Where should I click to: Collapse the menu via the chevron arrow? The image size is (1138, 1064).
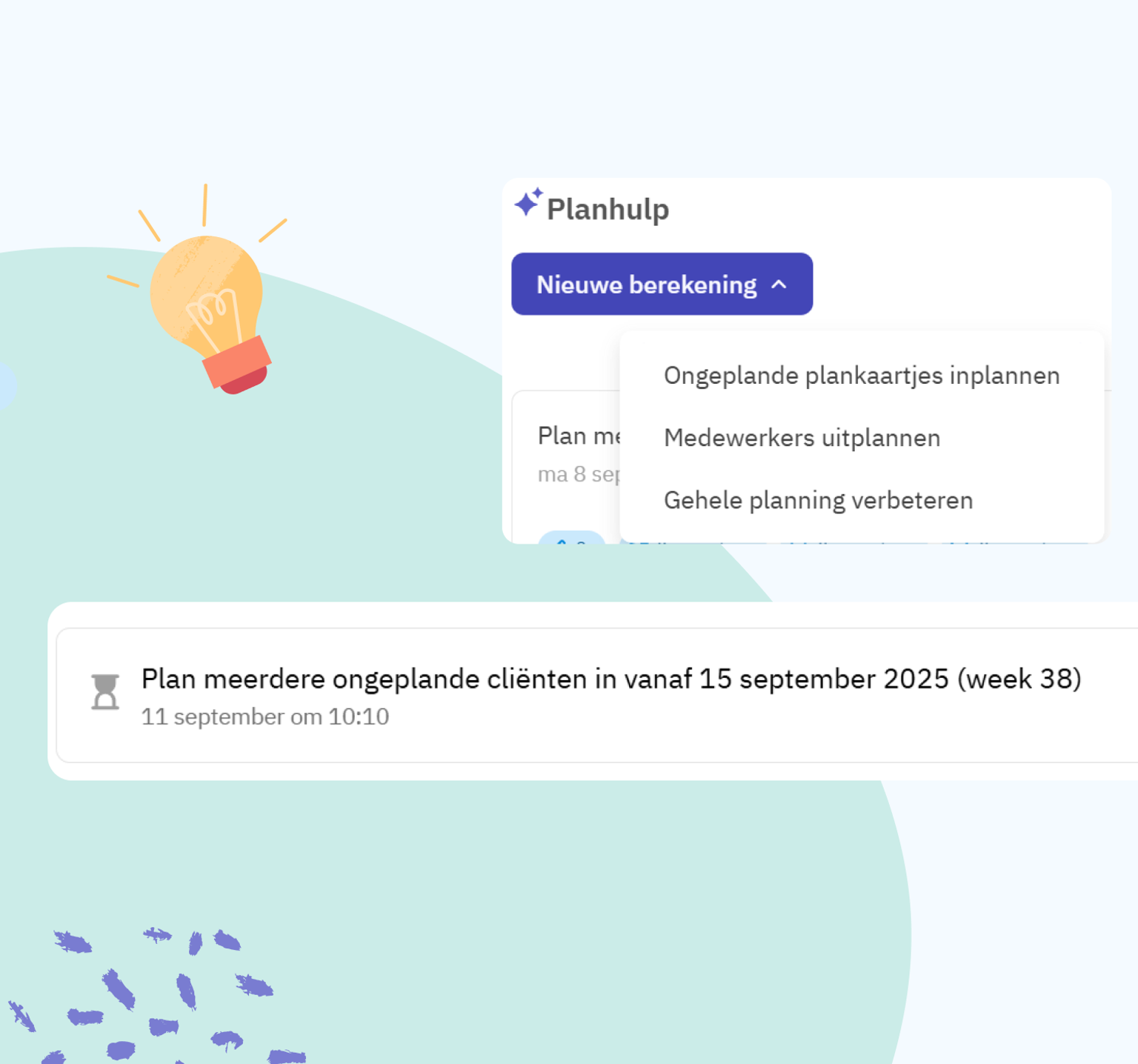point(779,284)
